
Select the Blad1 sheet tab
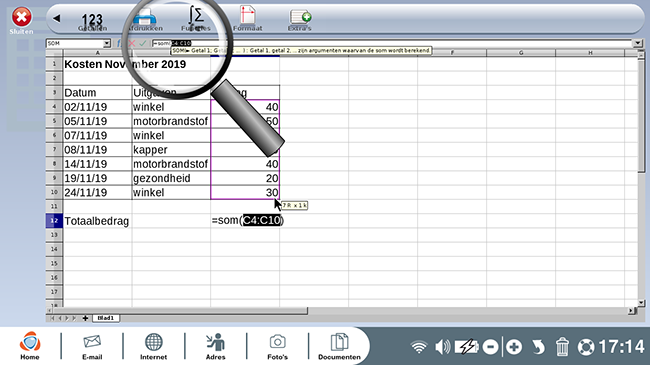(x=106, y=318)
